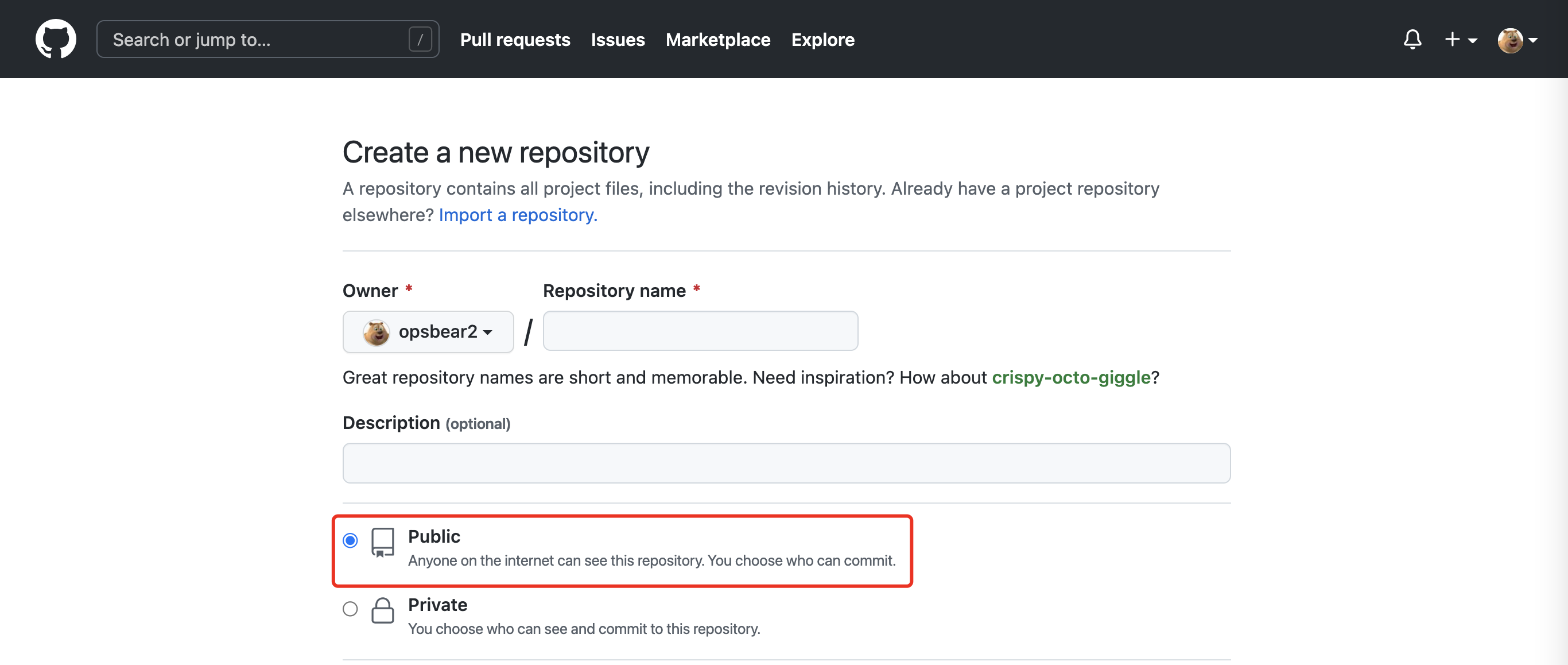Click into the Repository name field

pos(700,331)
